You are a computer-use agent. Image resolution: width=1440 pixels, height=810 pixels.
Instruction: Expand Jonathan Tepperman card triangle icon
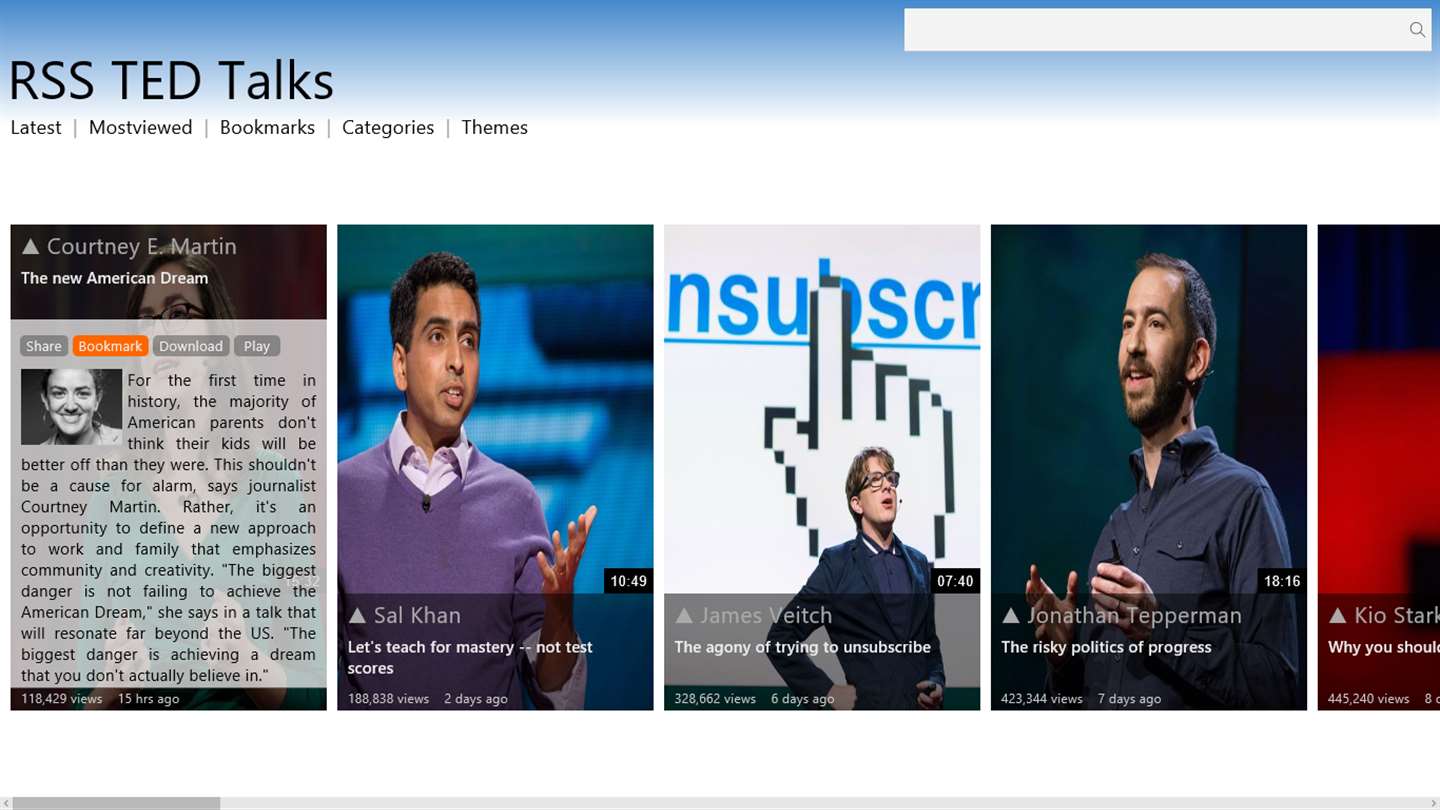pyautogui.click(x=1011, y=615)
